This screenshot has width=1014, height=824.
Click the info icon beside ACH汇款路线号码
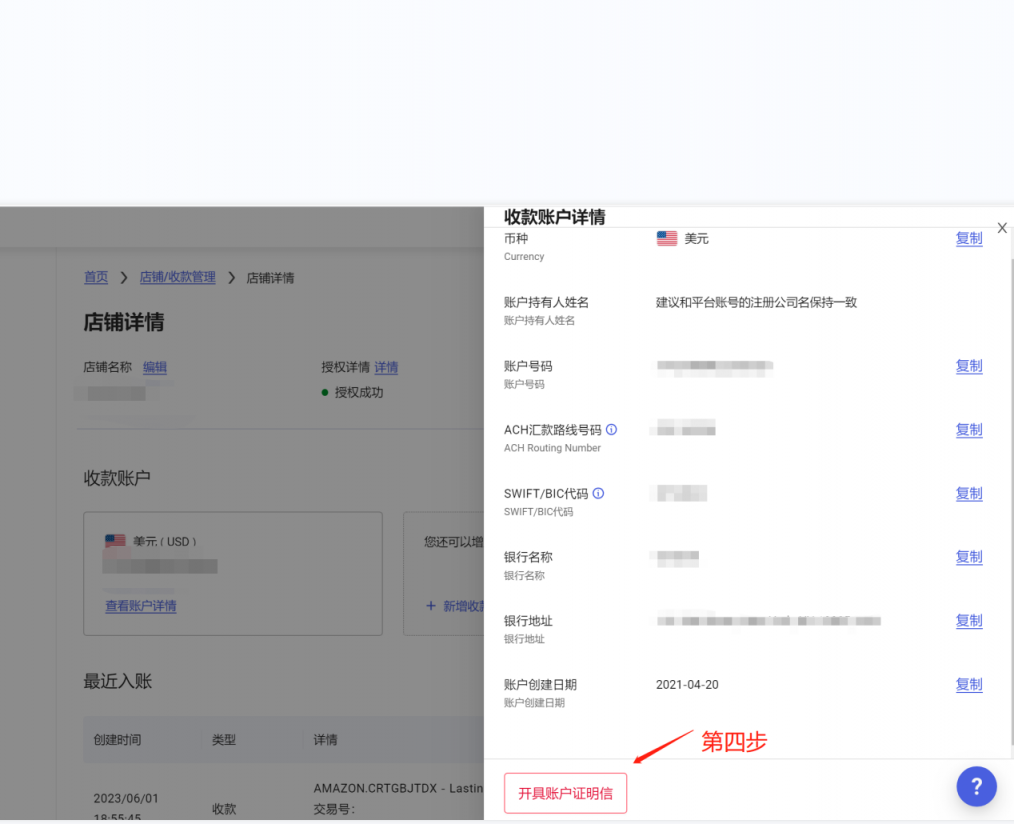(613, 429)
